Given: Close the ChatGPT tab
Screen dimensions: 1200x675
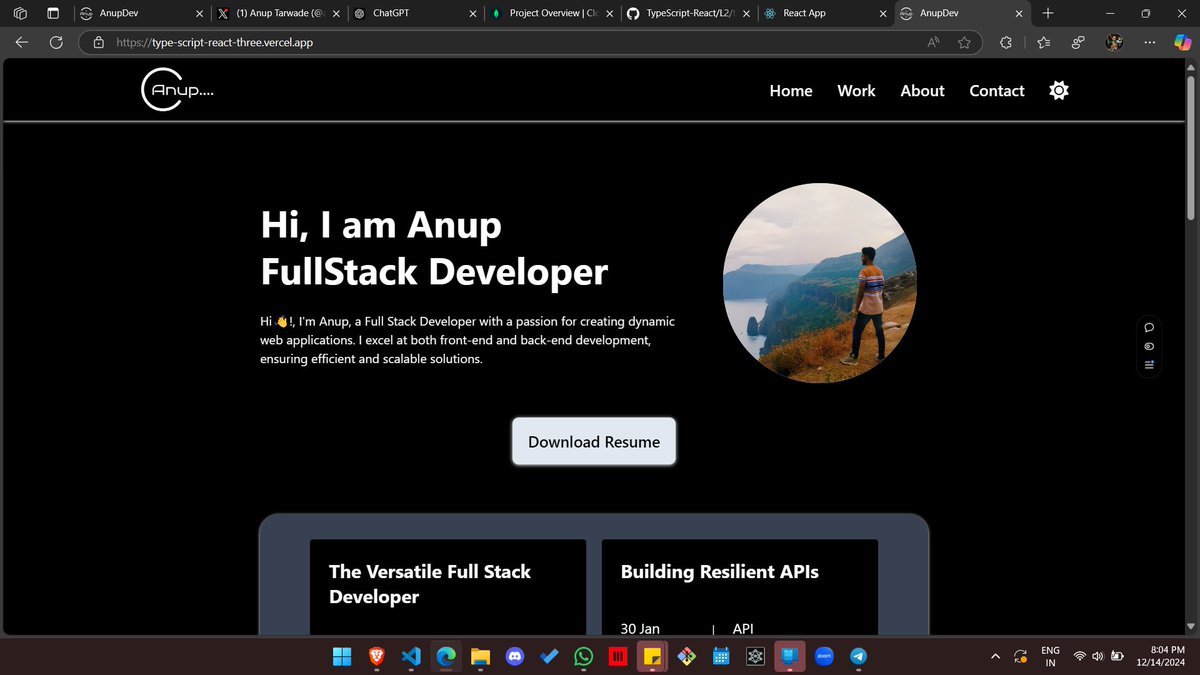Looking at the screenshot, I should tap(473, 14).
